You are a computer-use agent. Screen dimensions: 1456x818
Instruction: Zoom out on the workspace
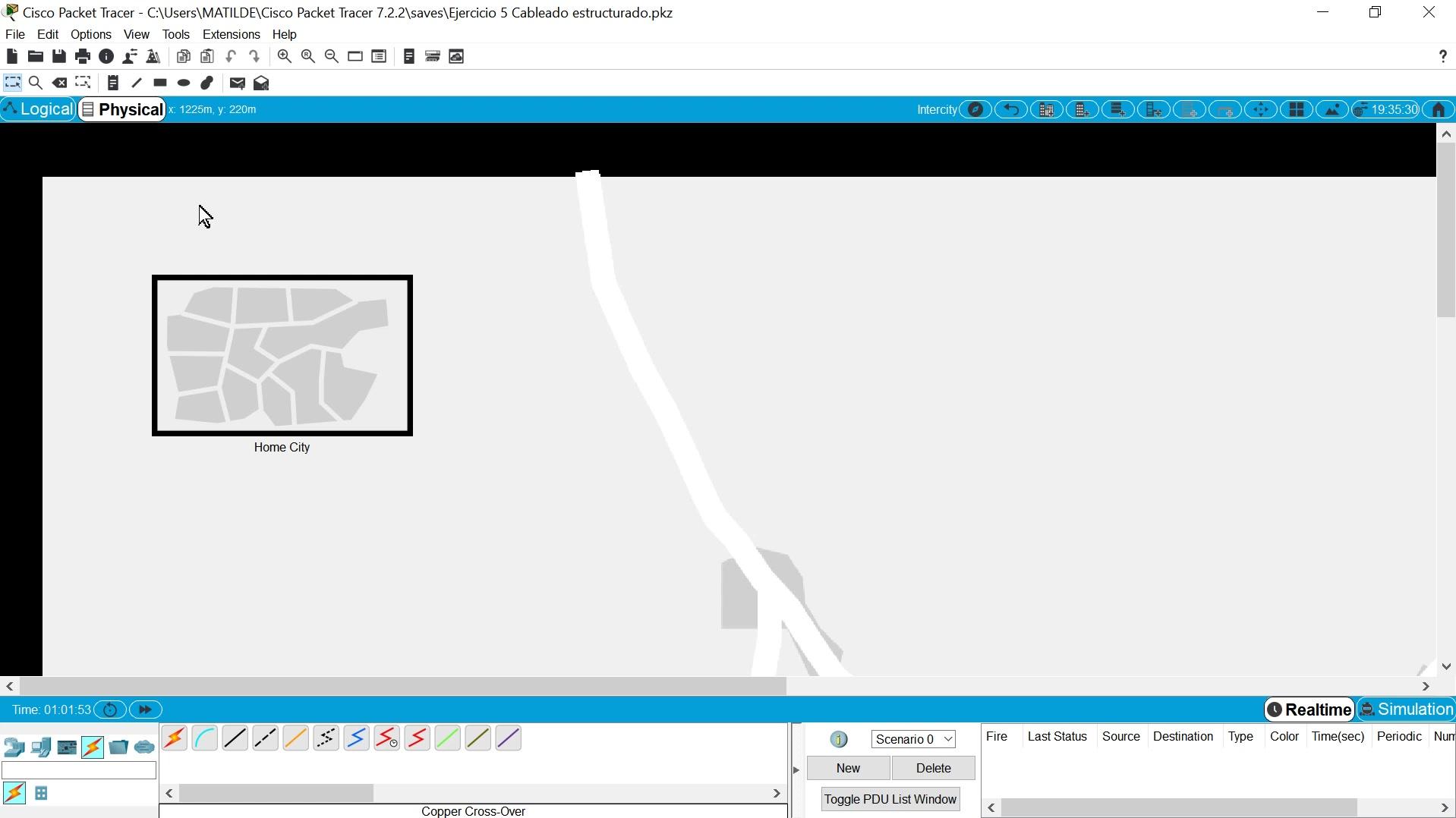point(332,57)
